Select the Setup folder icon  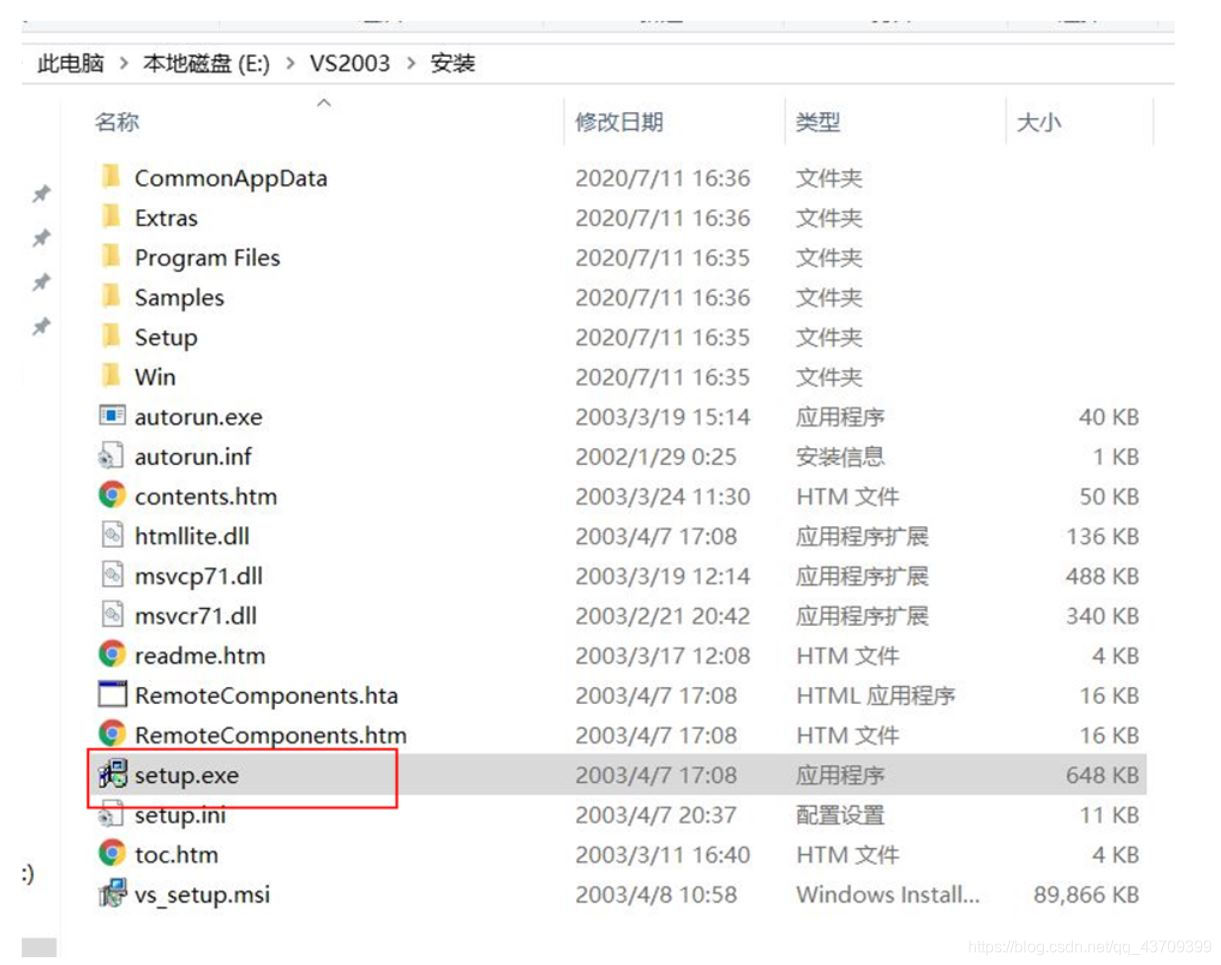[111, 337]
